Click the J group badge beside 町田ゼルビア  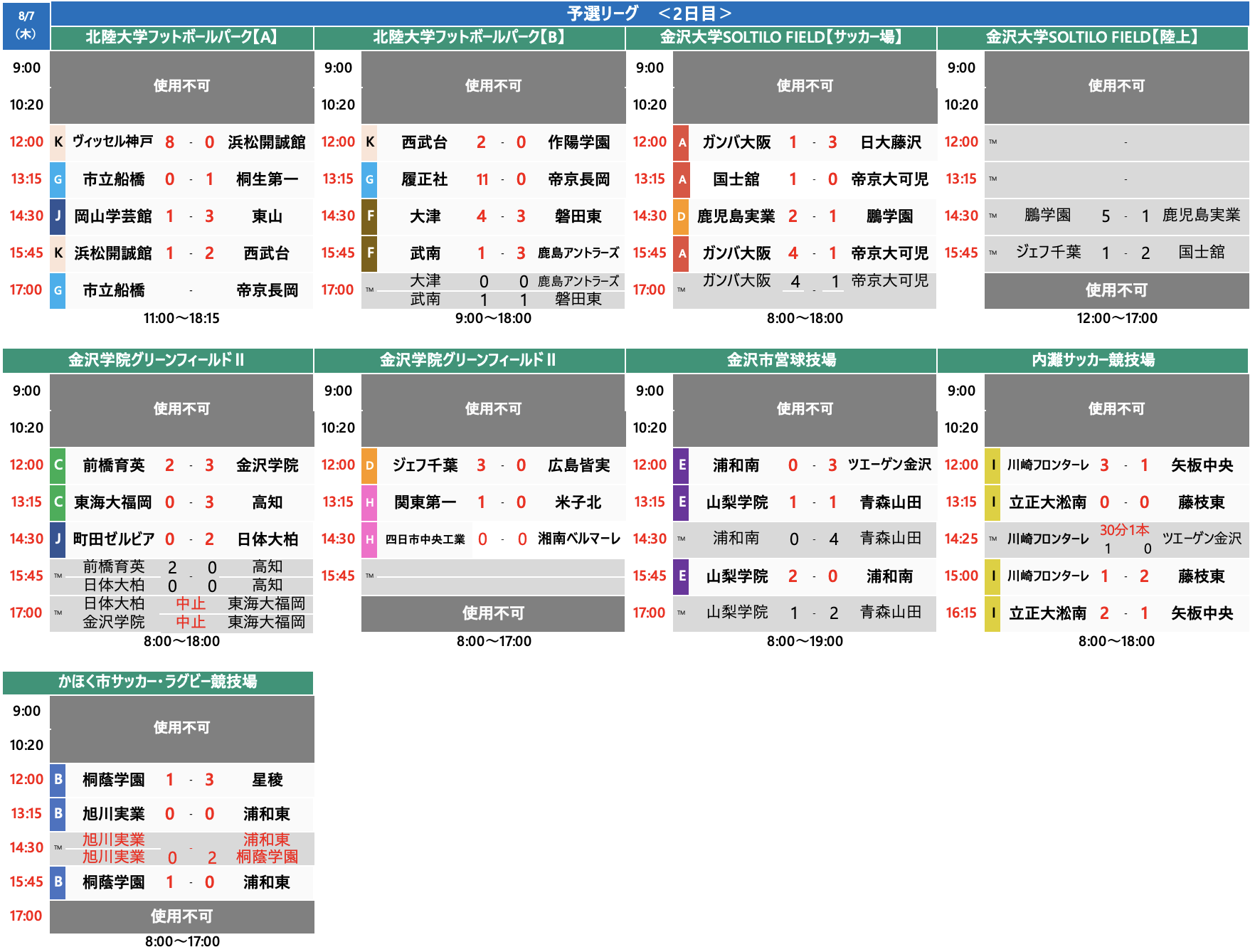[58, 539]
